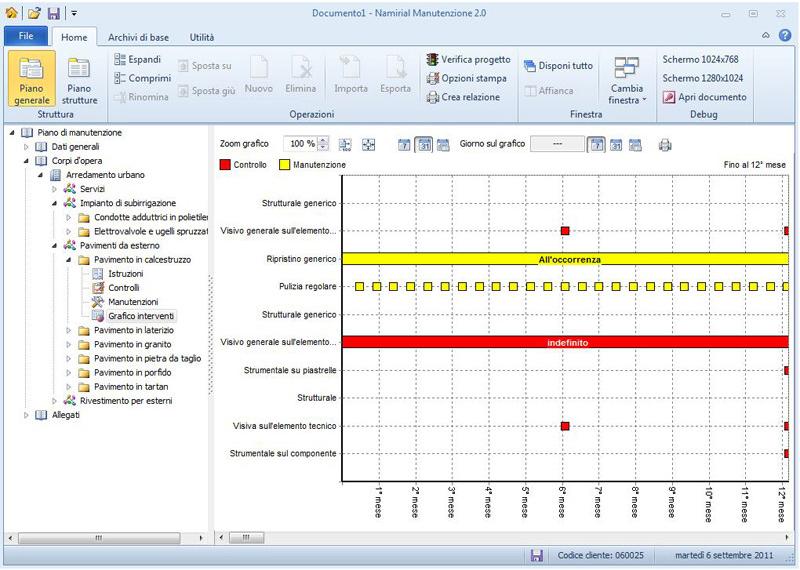Open the Cambia finestra dropdown
The image size is (800, 570).
click(627, 80)
